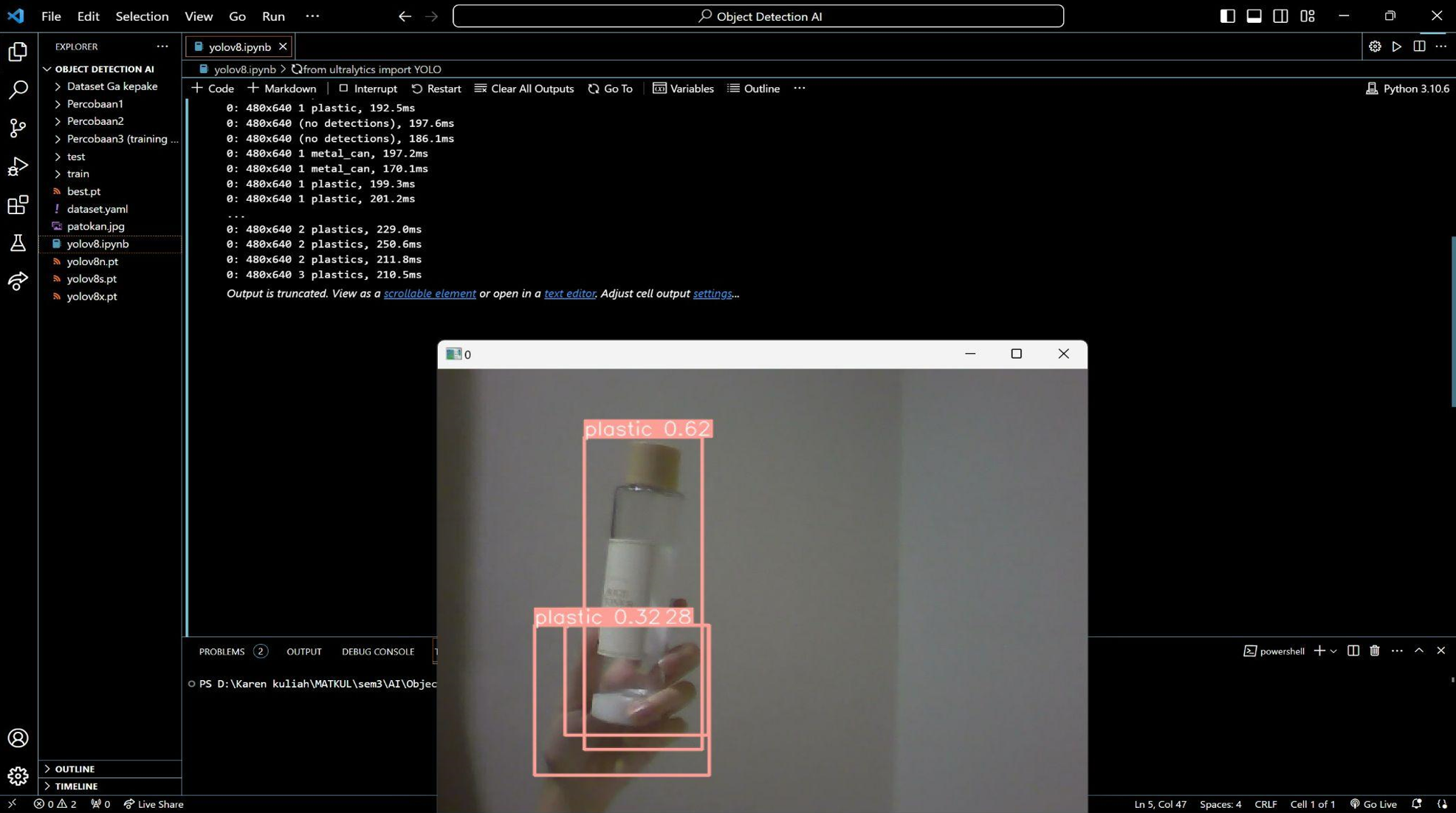1456x813 pixels.
Task: Expand the OUTLINE section
Action: pyautogui.click(x=110, y=769)
